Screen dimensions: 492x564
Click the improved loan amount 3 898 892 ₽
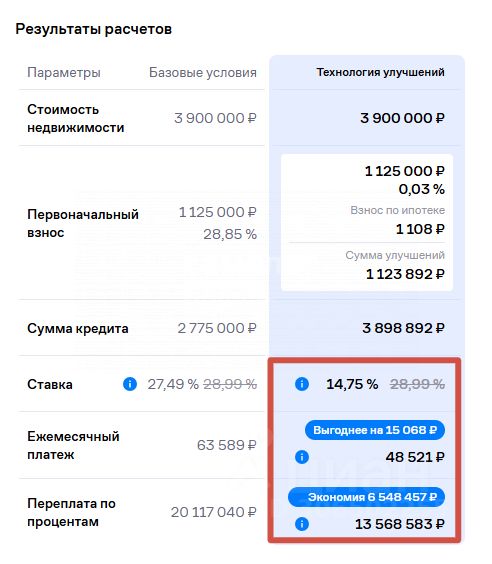click(x=404, y=328)
